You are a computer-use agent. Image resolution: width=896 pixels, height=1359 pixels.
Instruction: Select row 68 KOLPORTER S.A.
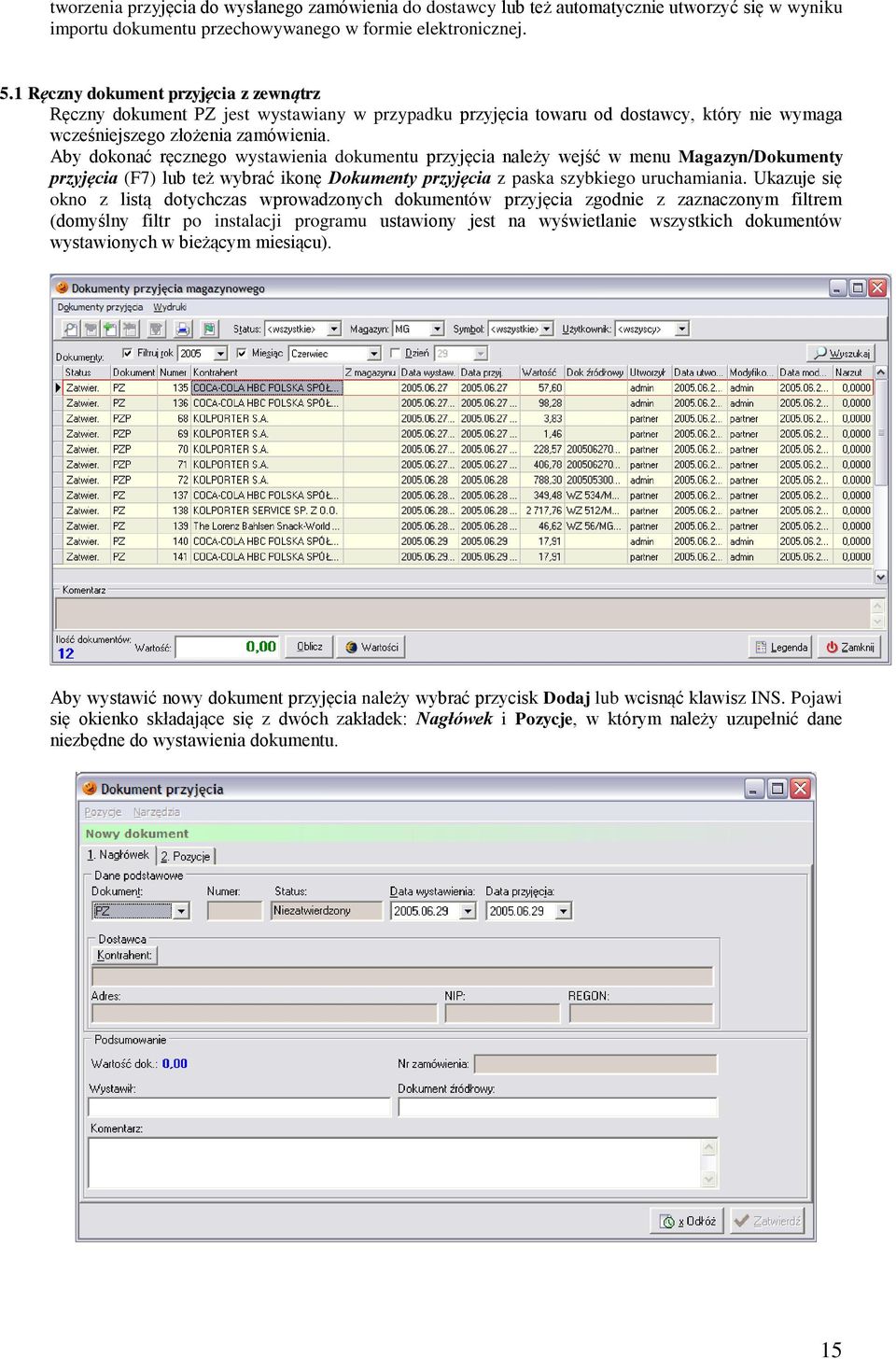[467, 418]
